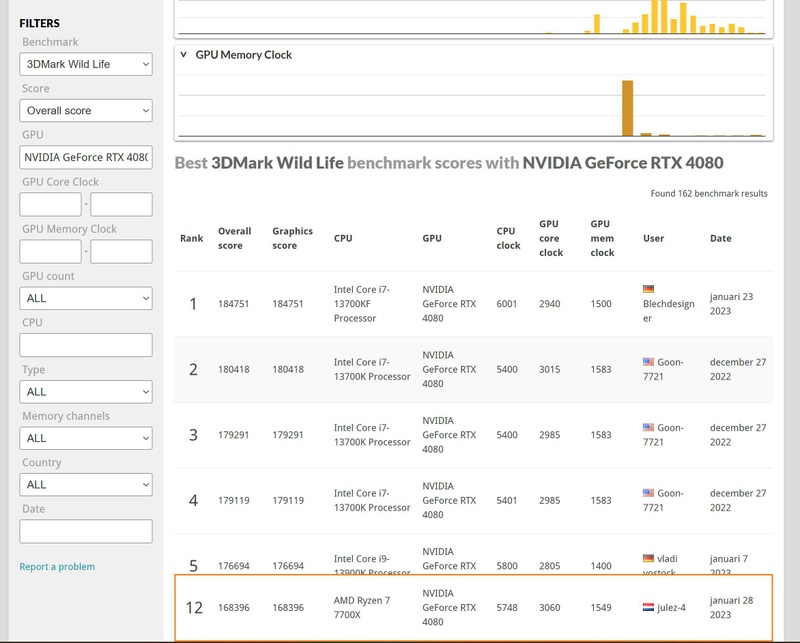
Task: Focus the CPU filter text field
Action: (x=86, y=345)
